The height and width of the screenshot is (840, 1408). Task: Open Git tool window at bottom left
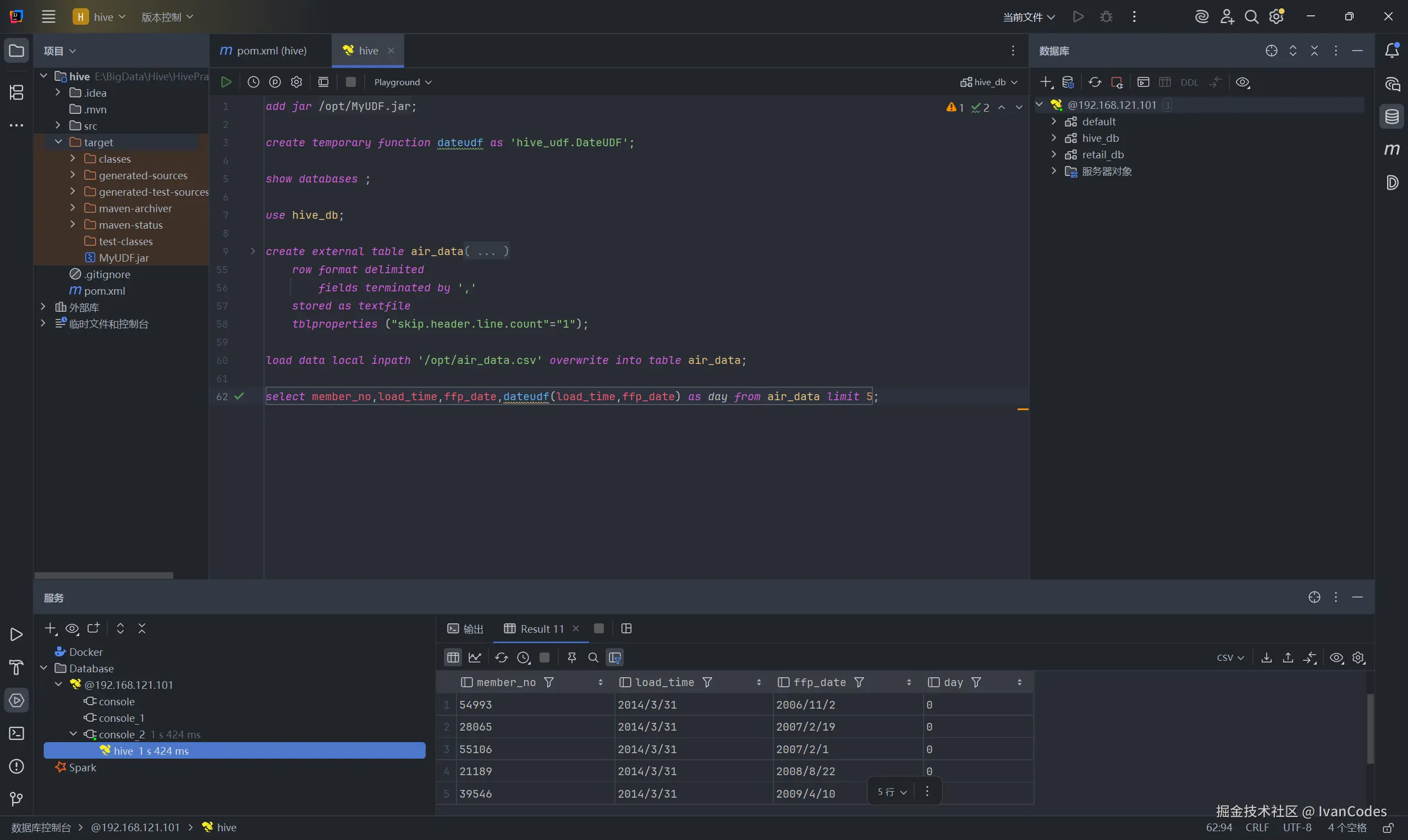click(16, 799)
